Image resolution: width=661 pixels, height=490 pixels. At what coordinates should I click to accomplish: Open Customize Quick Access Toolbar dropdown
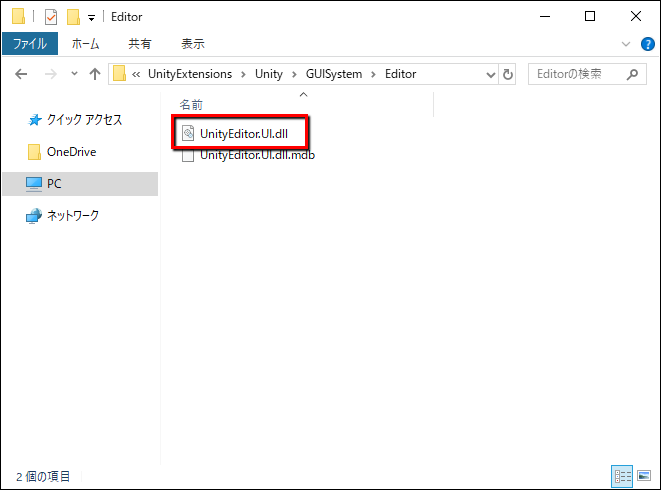[91, 18]
